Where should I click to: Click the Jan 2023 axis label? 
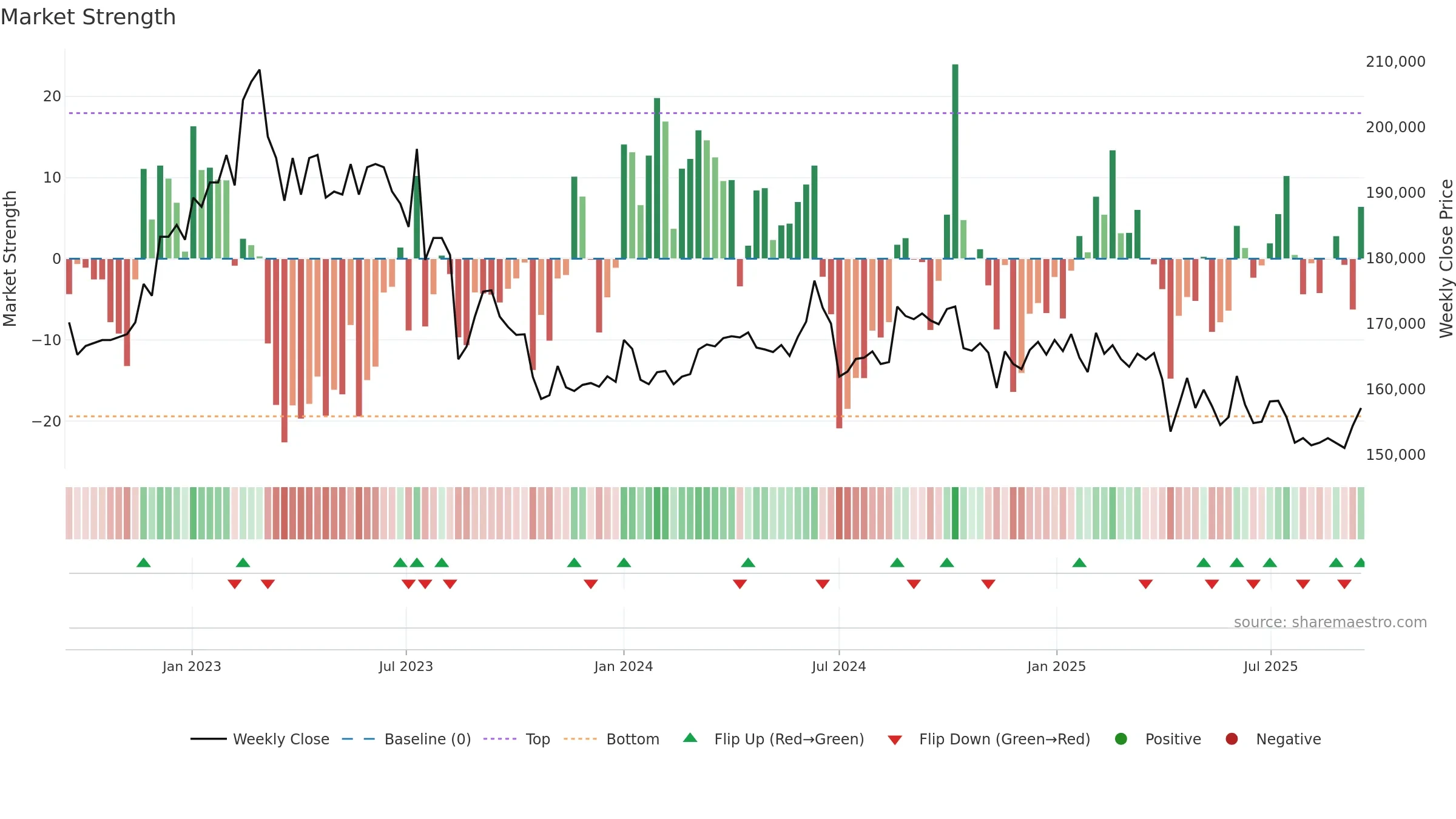(x=192, y=667)
